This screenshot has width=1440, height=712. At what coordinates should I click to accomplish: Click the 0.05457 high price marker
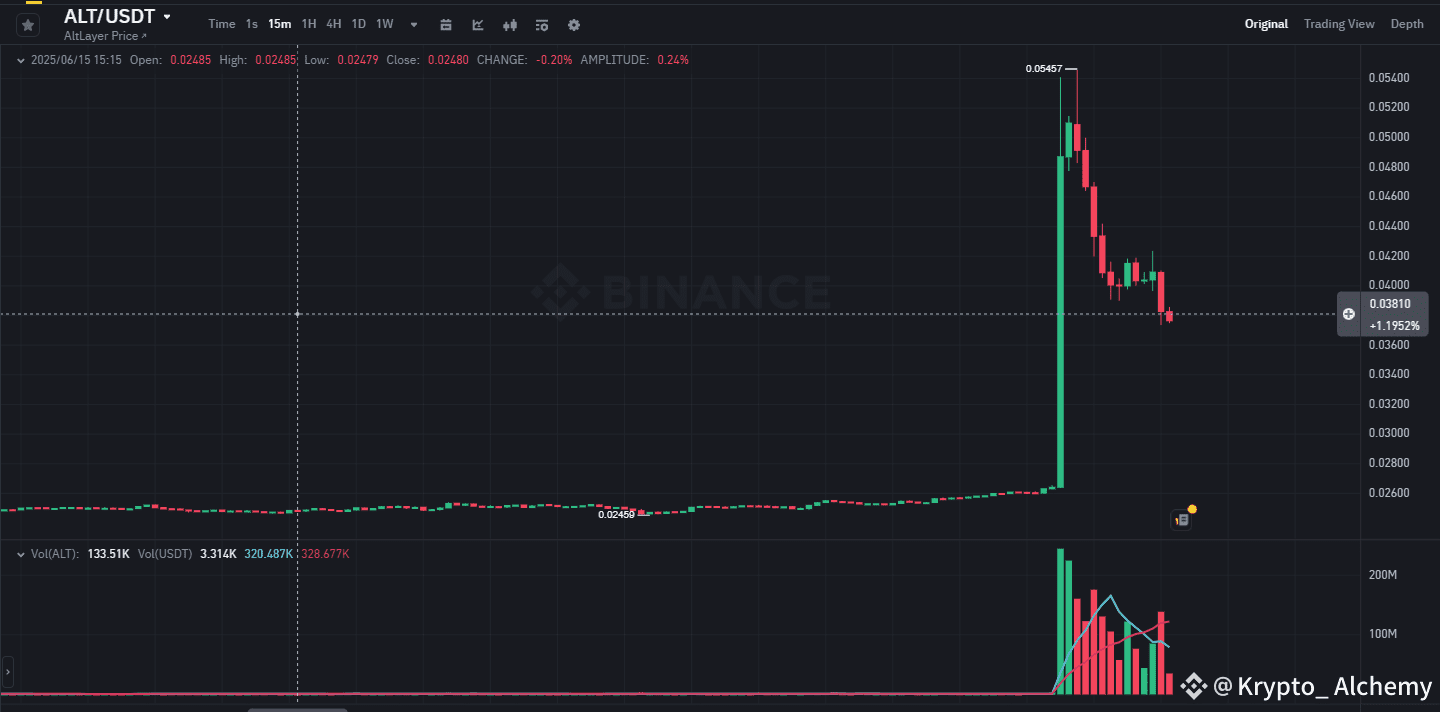click(1043, 69)
